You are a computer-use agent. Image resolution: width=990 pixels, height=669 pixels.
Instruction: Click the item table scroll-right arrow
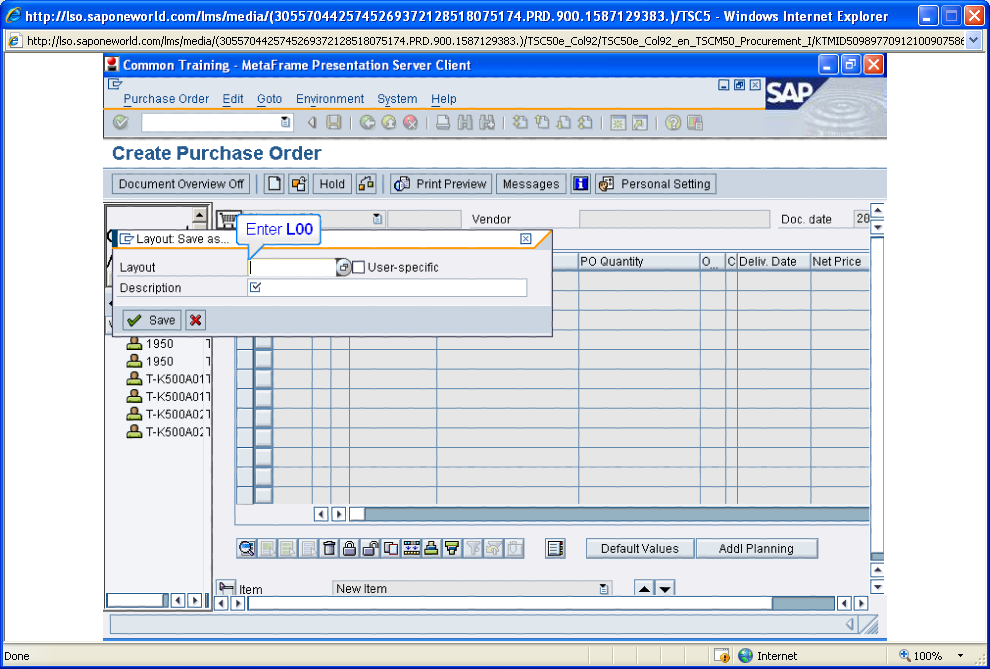pos(339,514)
